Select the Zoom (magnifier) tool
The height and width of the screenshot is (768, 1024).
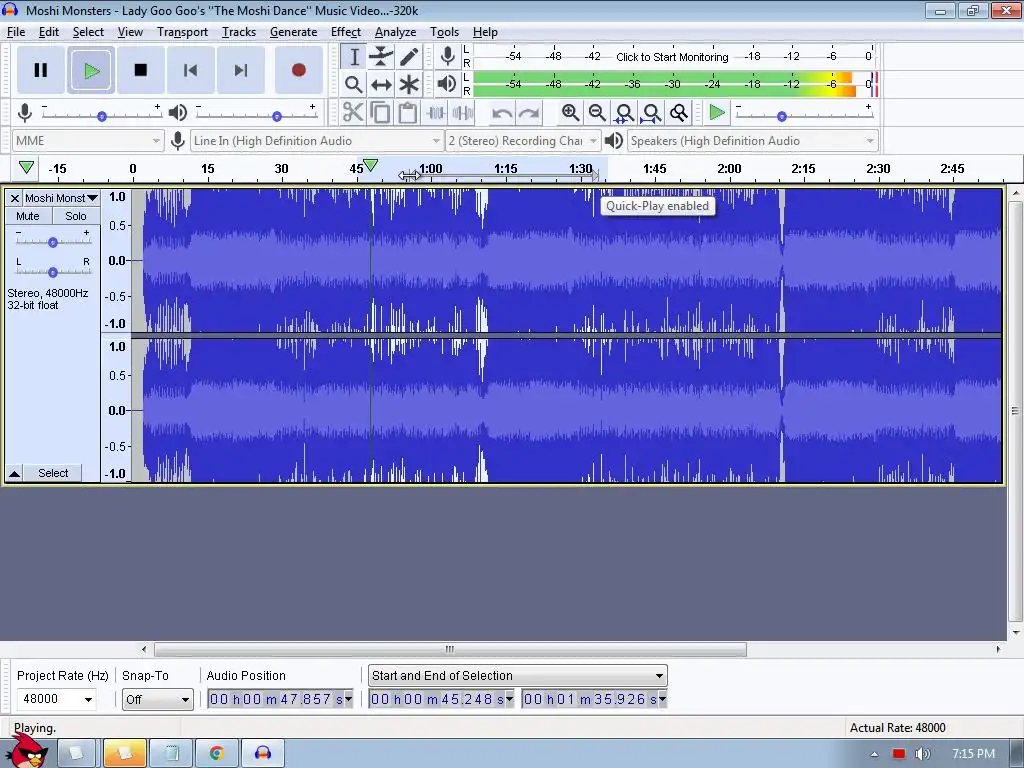click(353, 84)
